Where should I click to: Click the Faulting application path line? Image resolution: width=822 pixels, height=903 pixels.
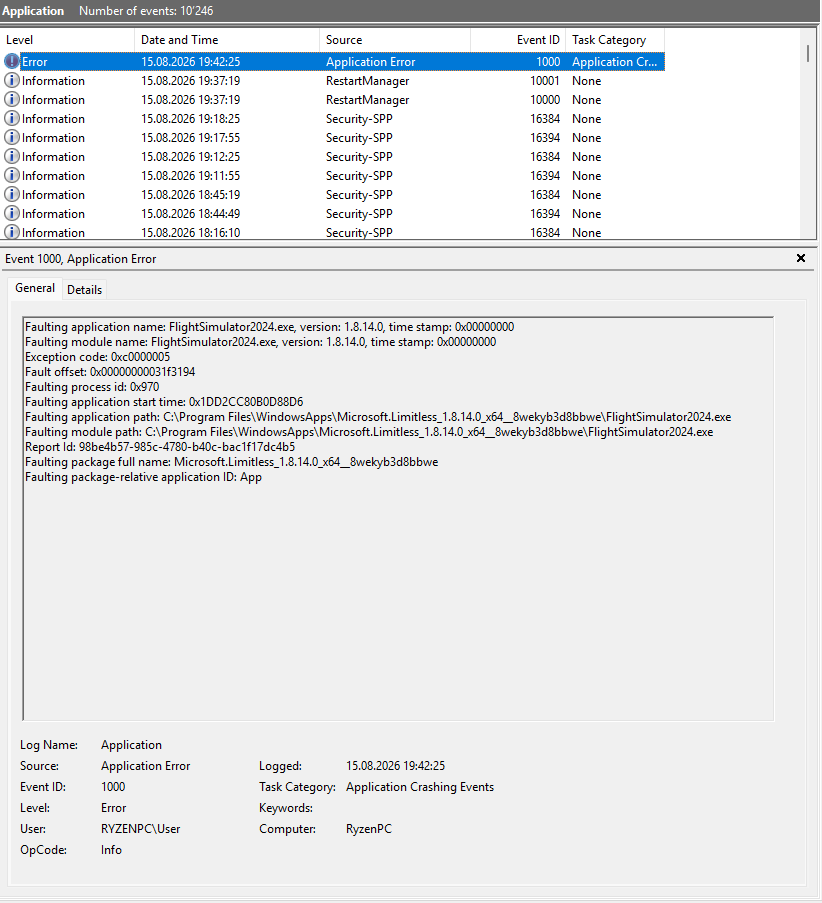tap(378, 417)
